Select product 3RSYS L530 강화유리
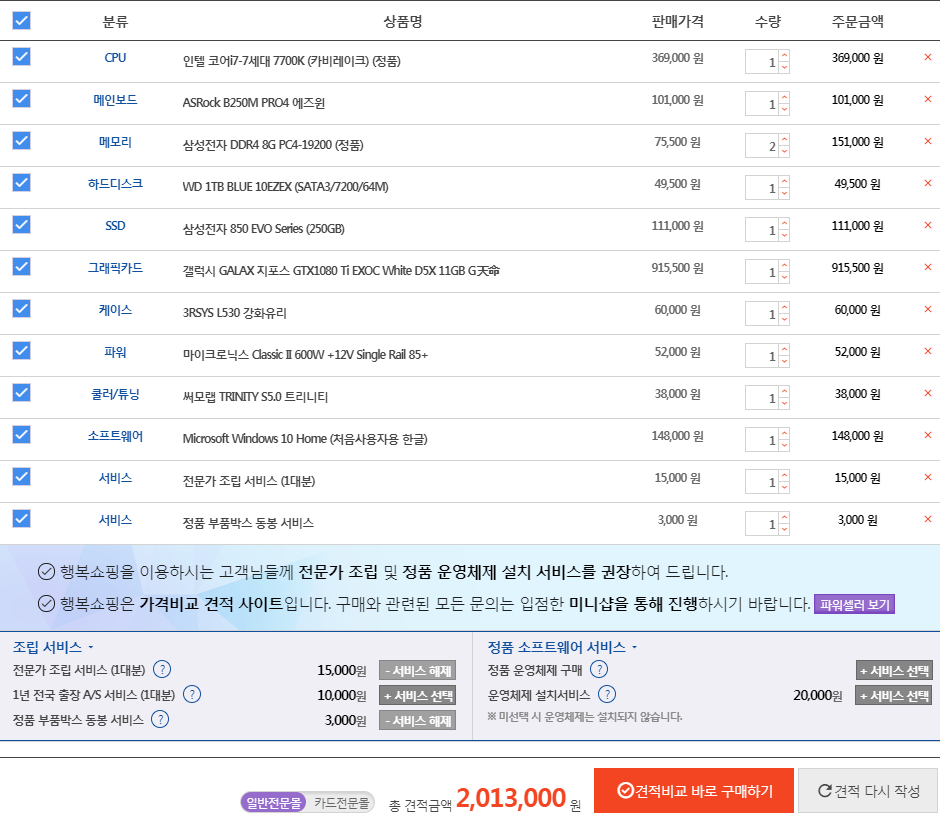 (234, 312)
